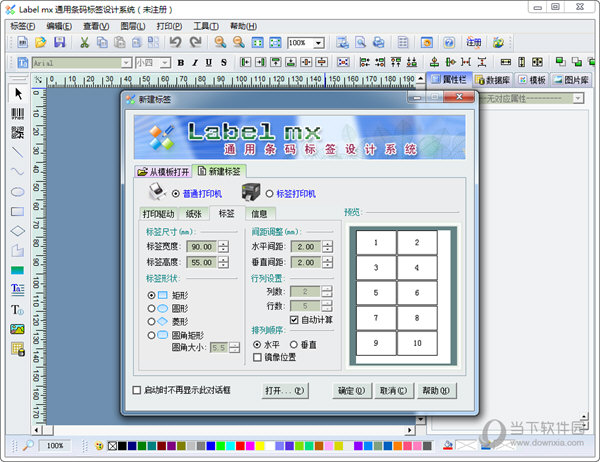Image resolution: width=600 pixels, height=462 pixels.
Task: Open the 编辑(E) menu
Action: [59, 26]
